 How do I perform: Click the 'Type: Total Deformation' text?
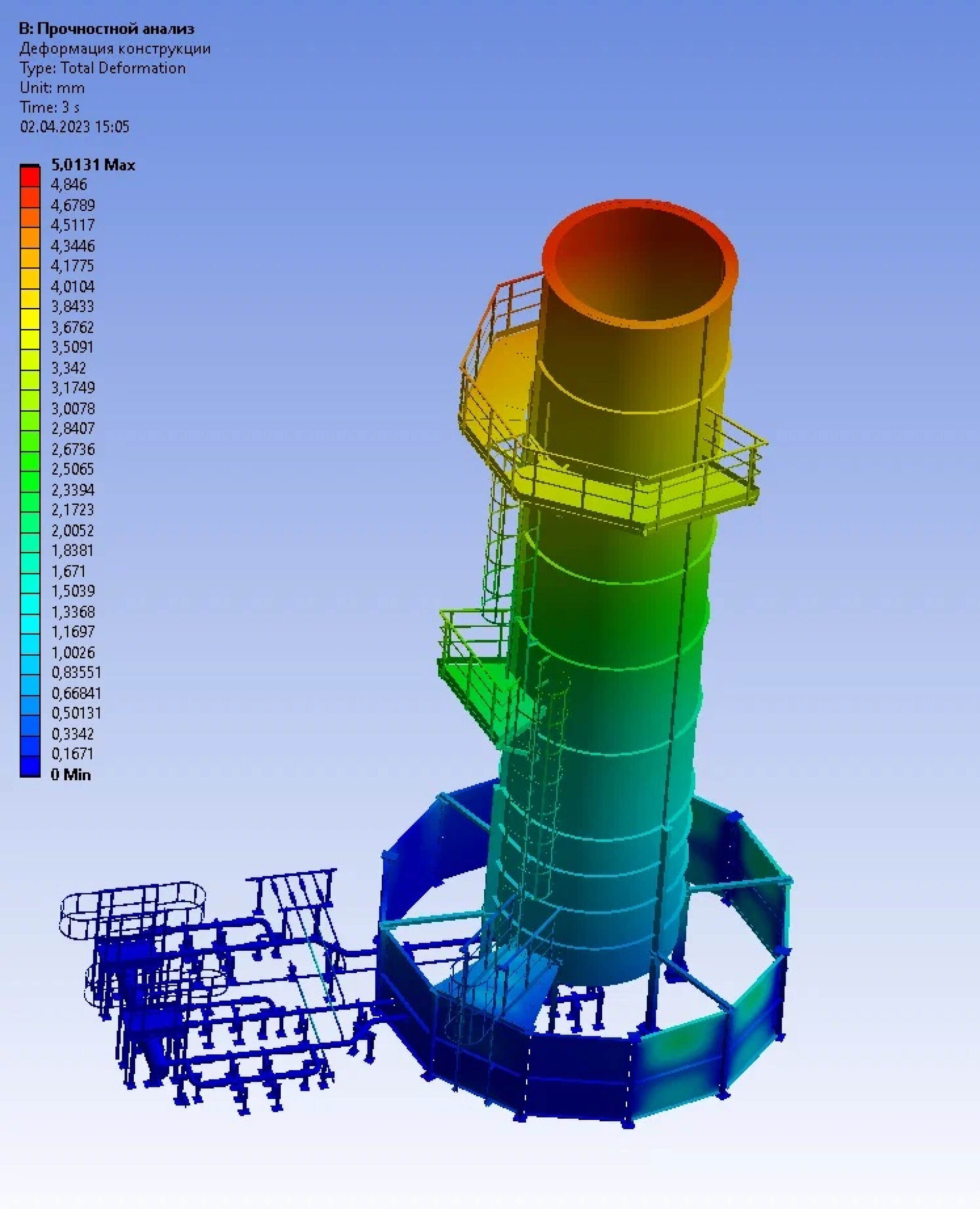(x=102, y=68)
